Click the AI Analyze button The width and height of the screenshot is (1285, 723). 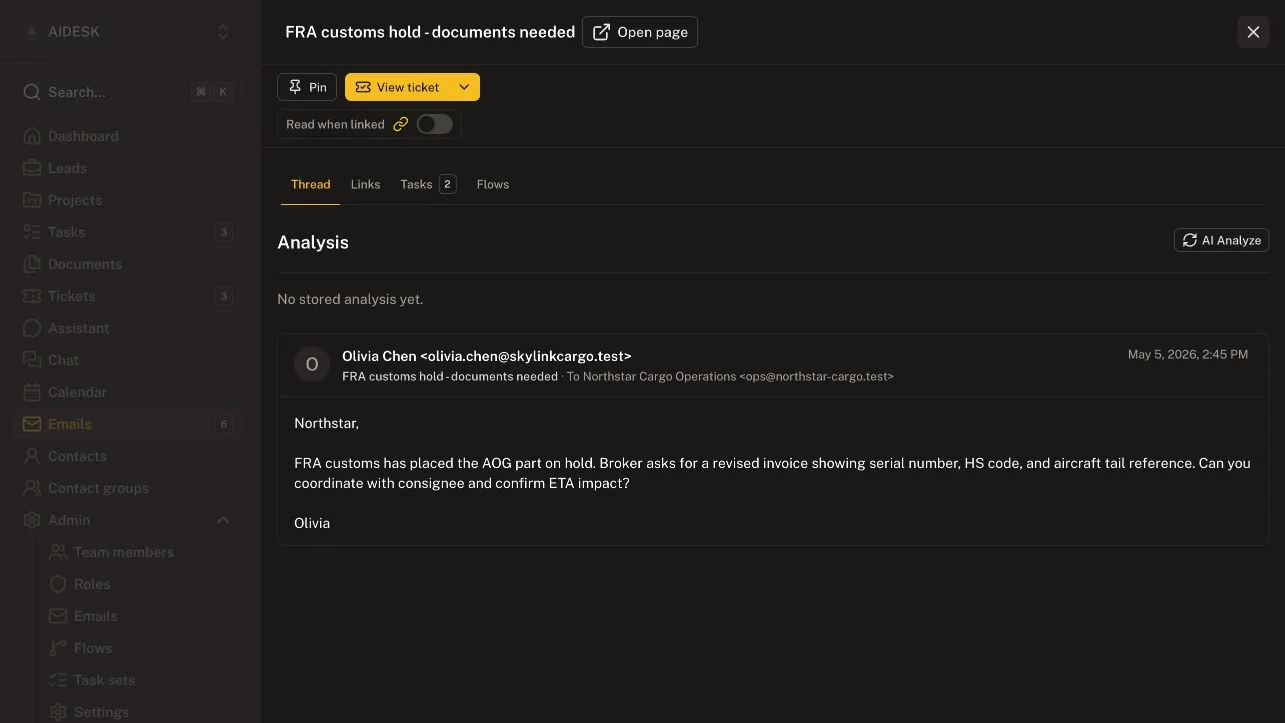pos(1221,240)
